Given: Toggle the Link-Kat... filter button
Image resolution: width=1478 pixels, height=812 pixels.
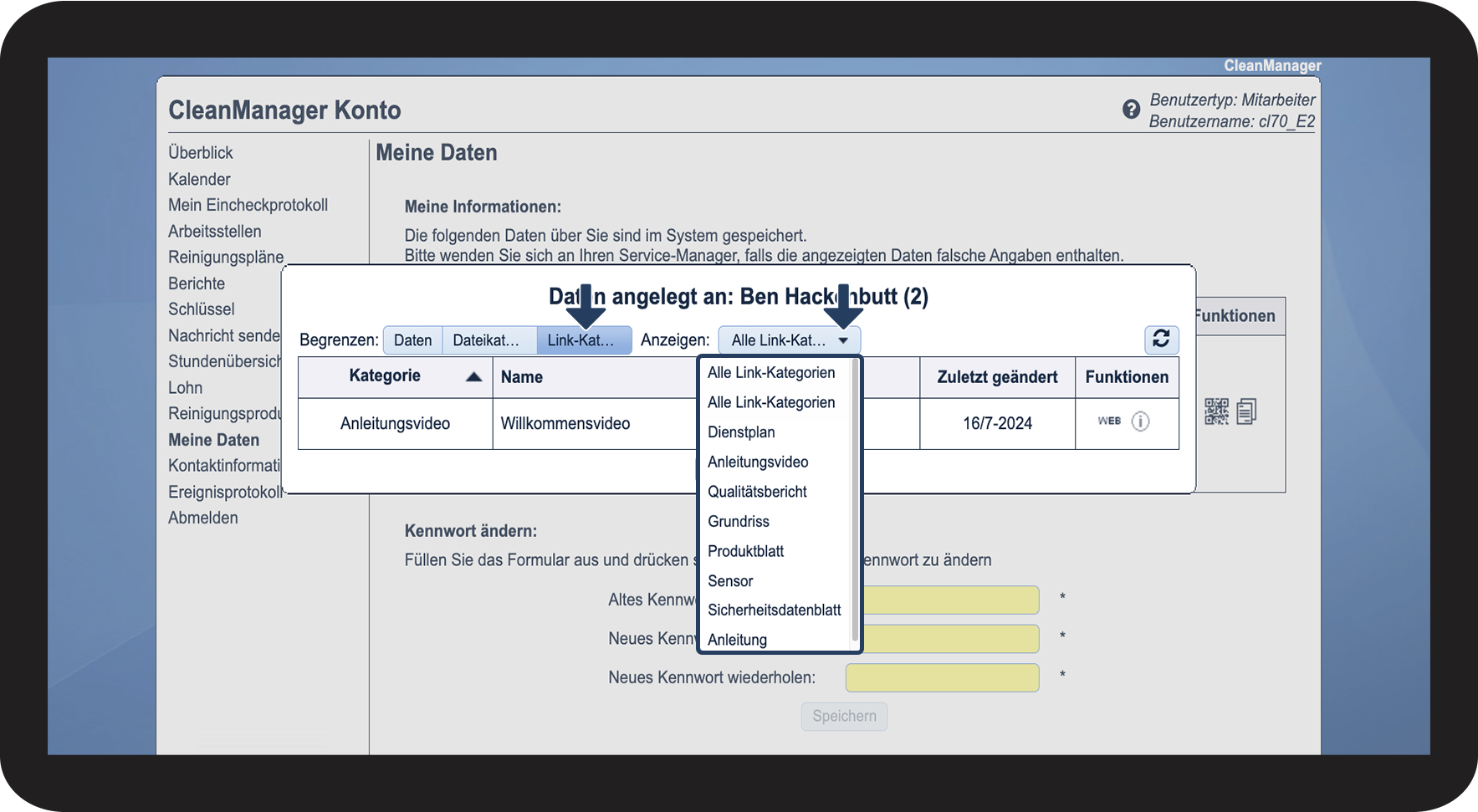Looking at the screenshot, I should (583, 340).
